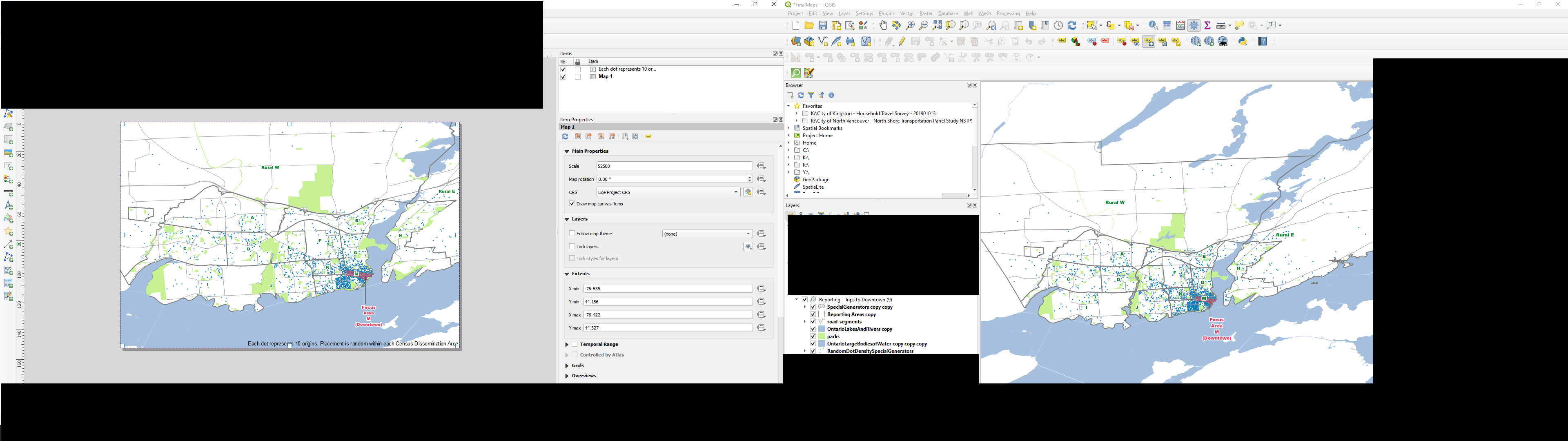Select the Pan Map hand tool
This screenshot has height=441, width=1568.
(x=883, y=26)
